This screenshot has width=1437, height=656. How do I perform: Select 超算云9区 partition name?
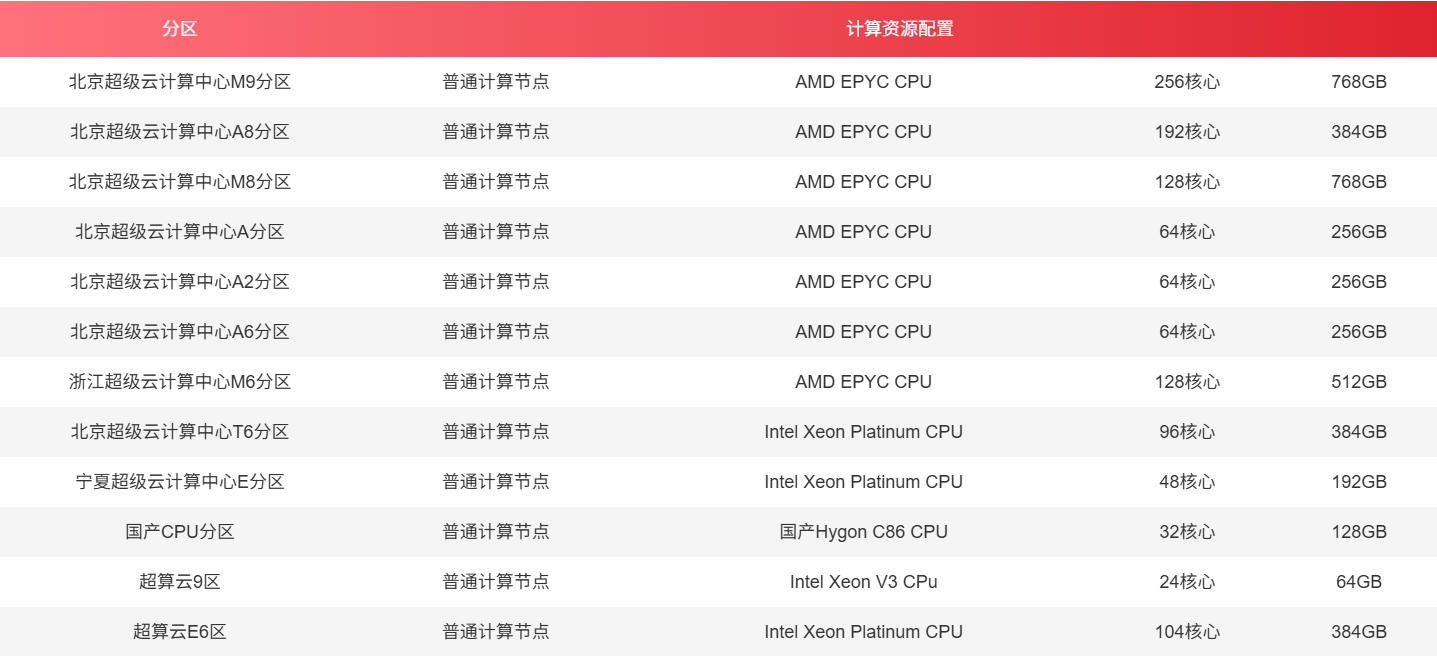coord(180,582)
